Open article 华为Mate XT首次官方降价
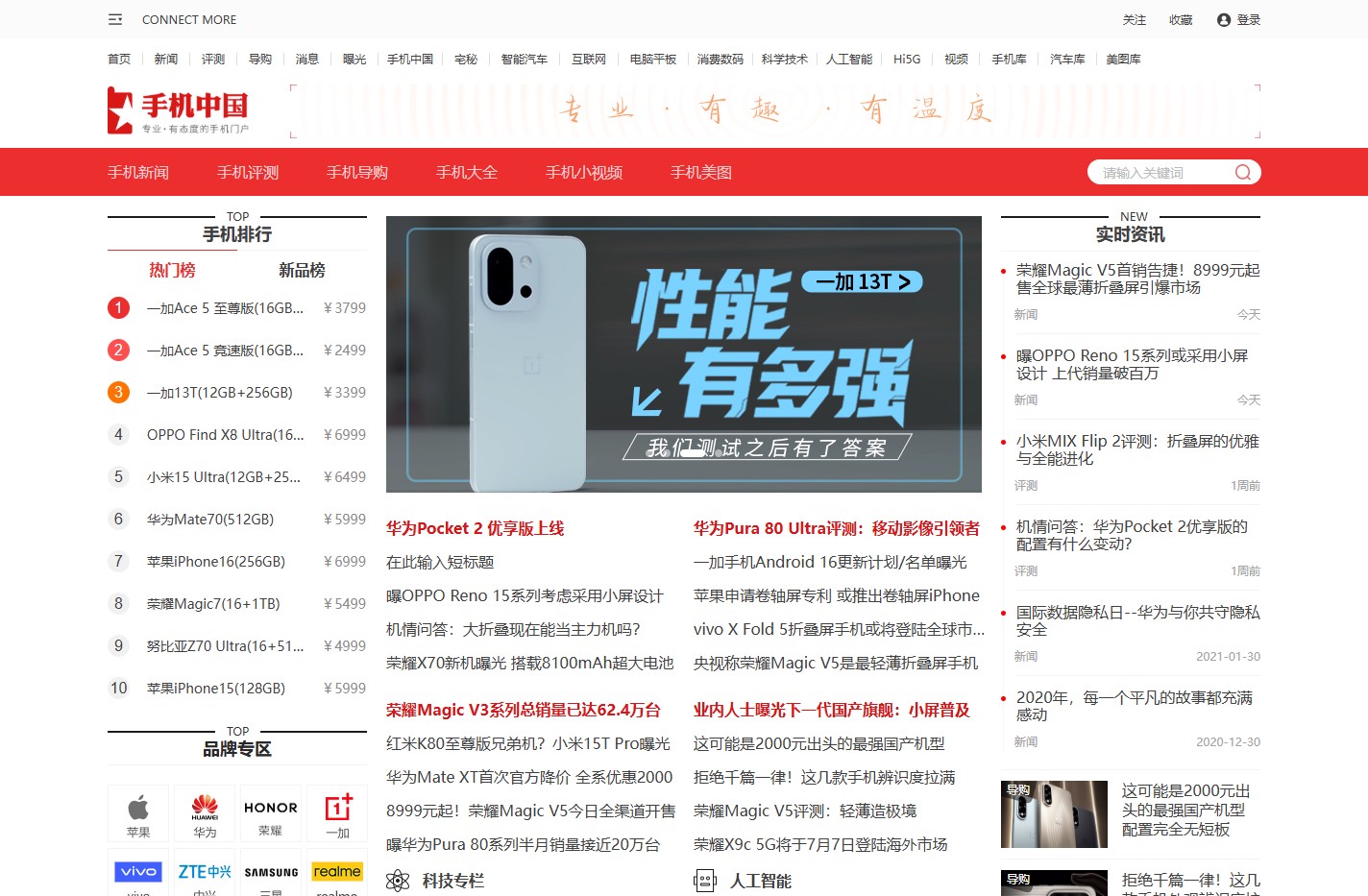The width and height of the screenshot is (1368, 896). pos(529,777)
